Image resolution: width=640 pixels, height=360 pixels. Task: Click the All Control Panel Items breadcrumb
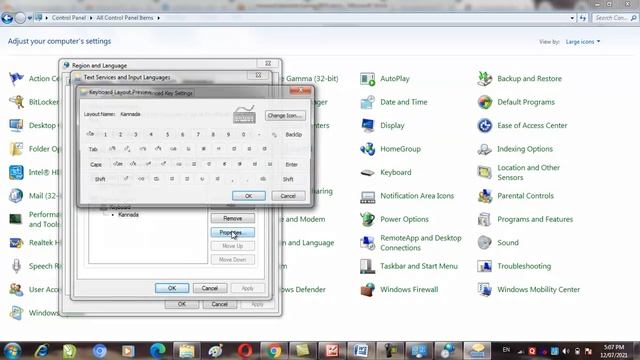124,18
